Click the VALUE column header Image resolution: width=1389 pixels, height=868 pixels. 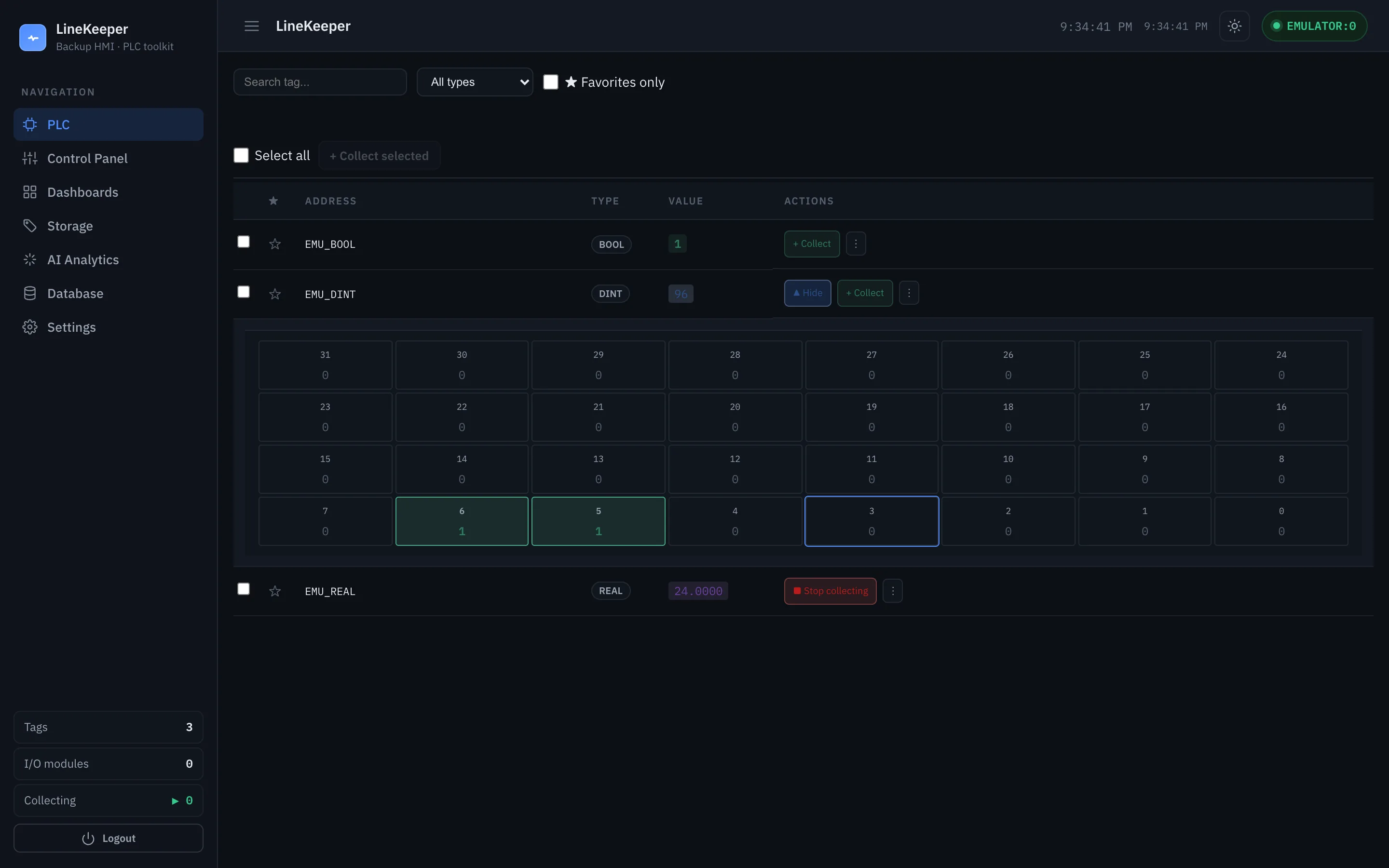coord(685,201)
